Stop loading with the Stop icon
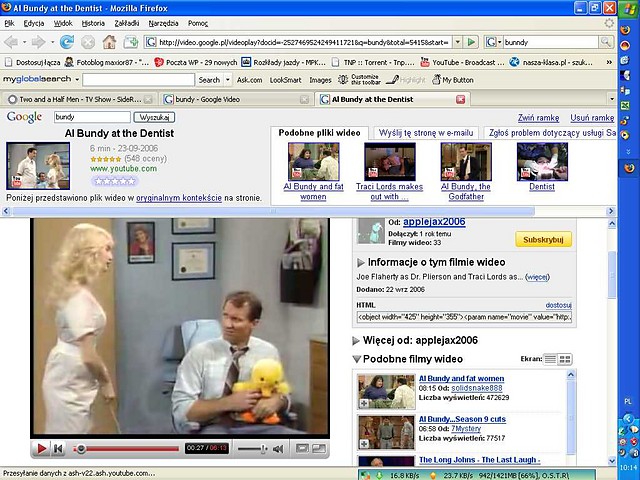Image resolution: width=640 pixels, height=480 pixels. pos(87,42)
